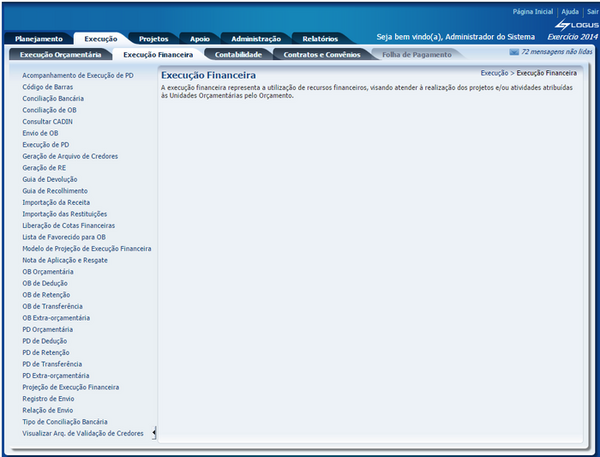Click the unread messages envelope icon

click(514, 50)
